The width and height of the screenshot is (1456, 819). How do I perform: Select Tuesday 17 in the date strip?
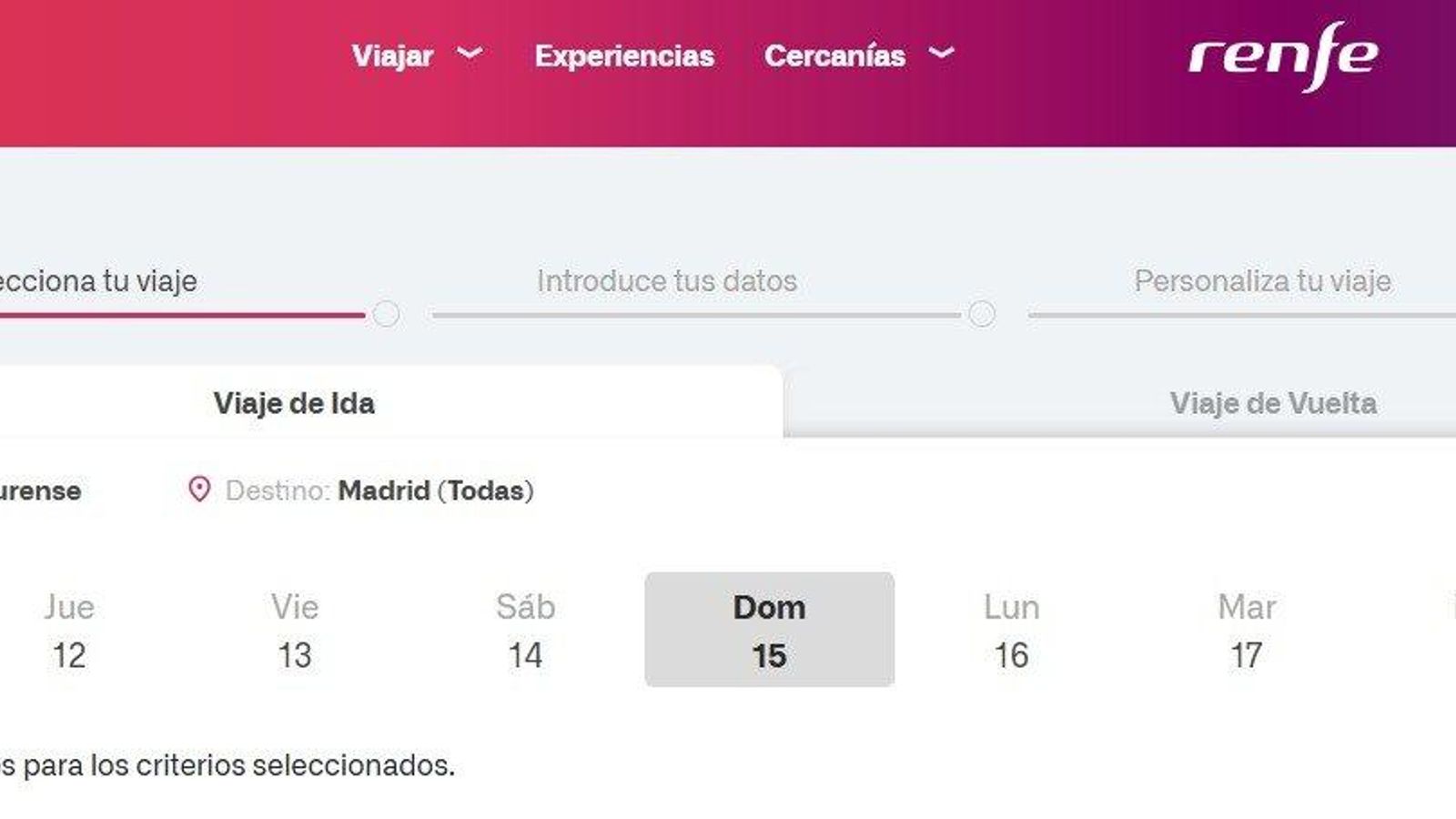tap(1247, 628)
